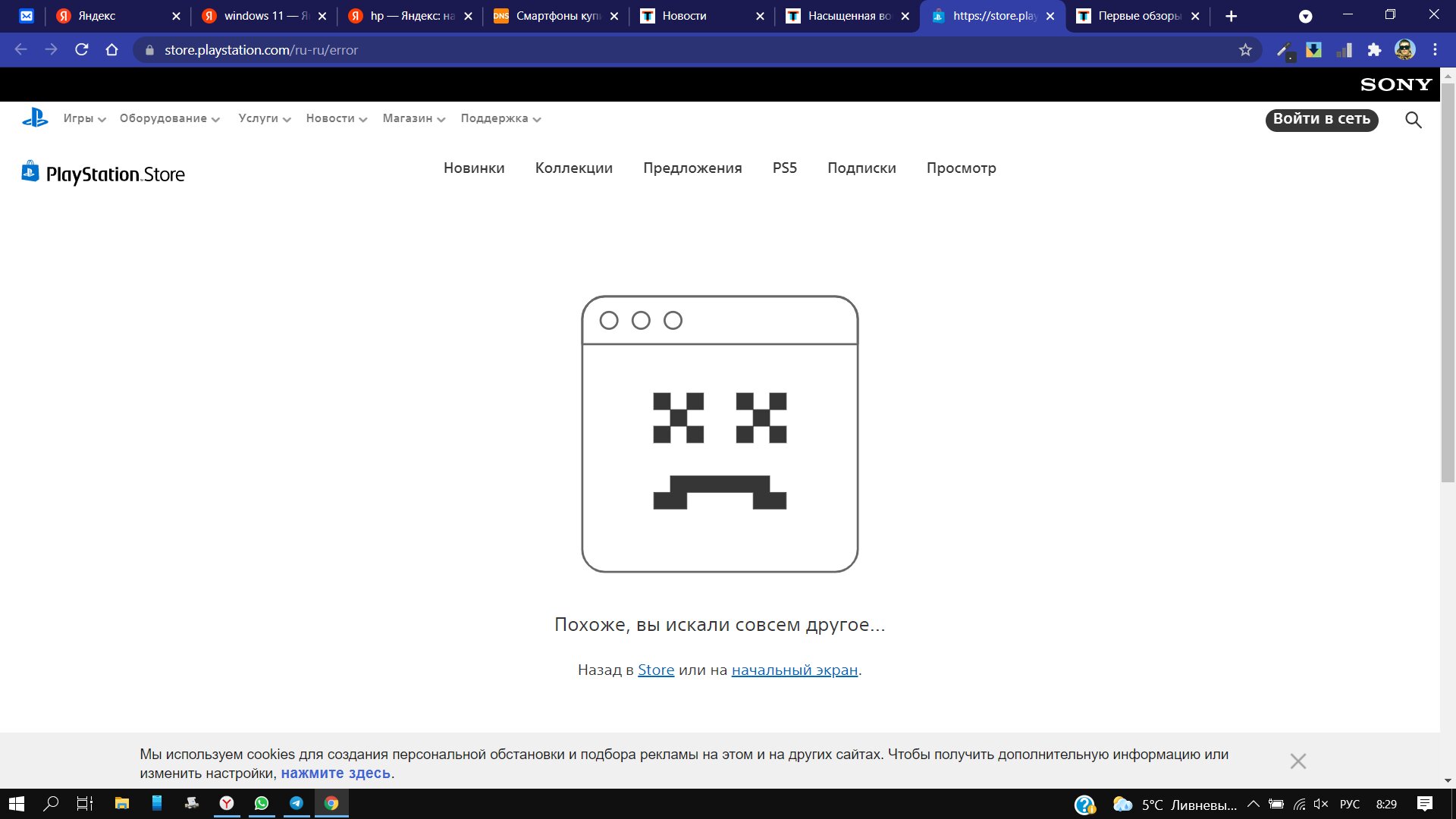
Task: Open the Подписки store section
Action: point(861,168)
